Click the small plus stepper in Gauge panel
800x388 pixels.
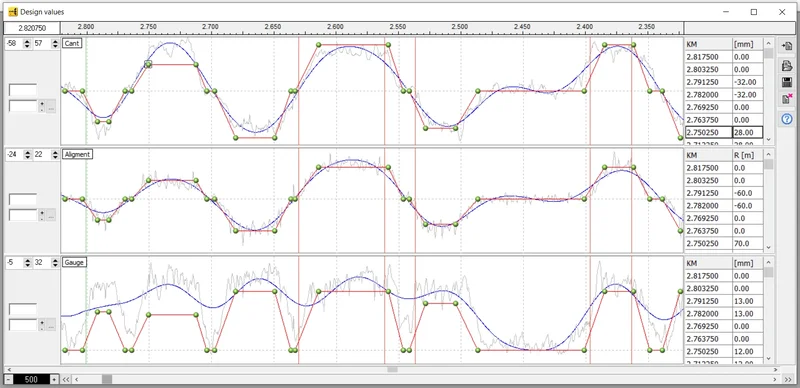[x=42, y=322]
